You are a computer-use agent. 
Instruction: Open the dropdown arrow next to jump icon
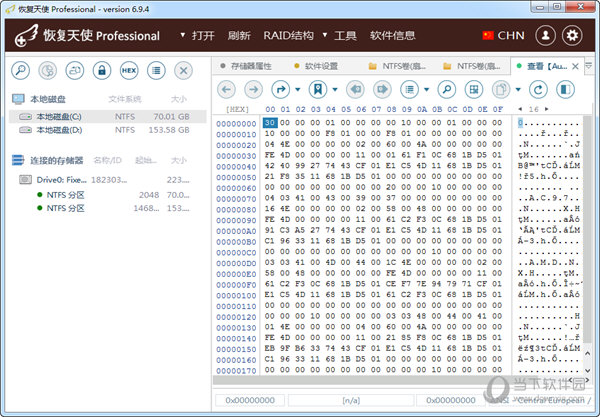pos(298,90)
